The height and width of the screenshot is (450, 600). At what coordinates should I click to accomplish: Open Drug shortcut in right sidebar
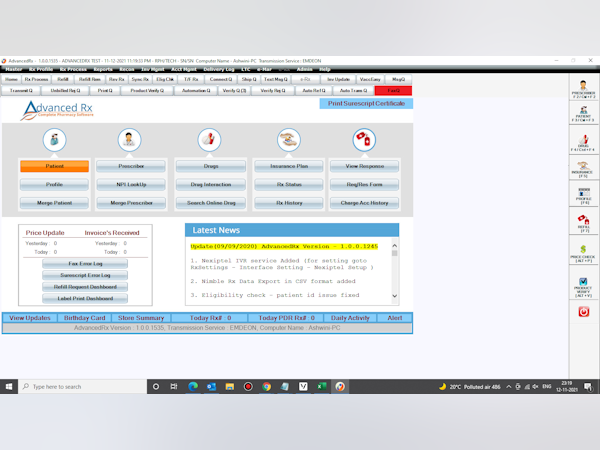[583, 143]
